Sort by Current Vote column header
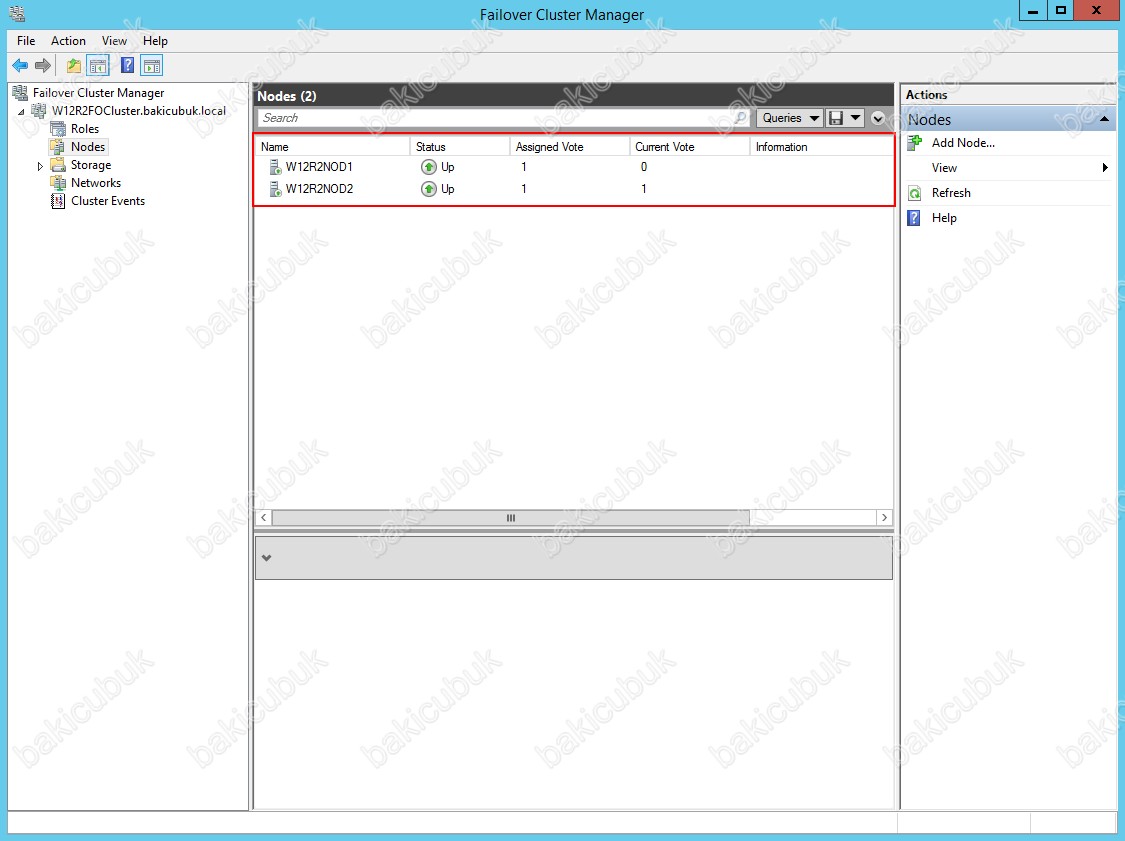The height and width of the screenshot is (841, 1125). (x=689, y=147)
